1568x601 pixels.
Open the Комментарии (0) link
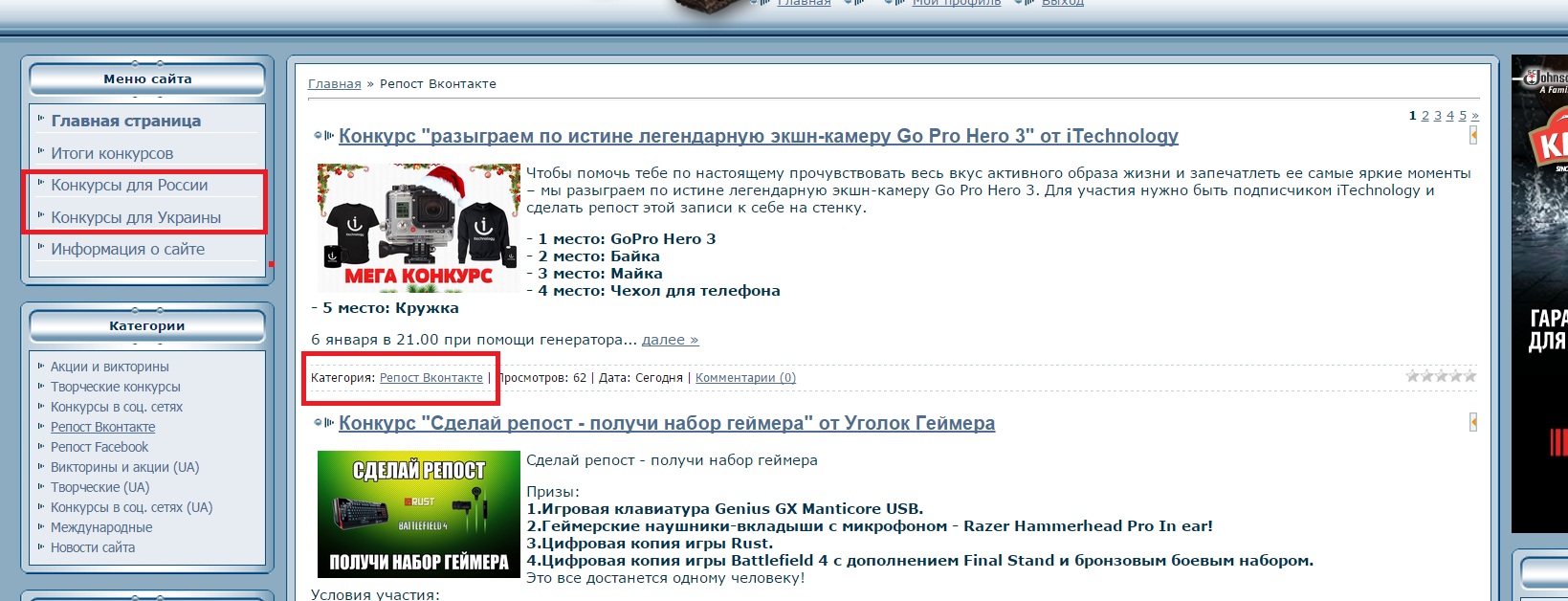(x=745, y=378)
